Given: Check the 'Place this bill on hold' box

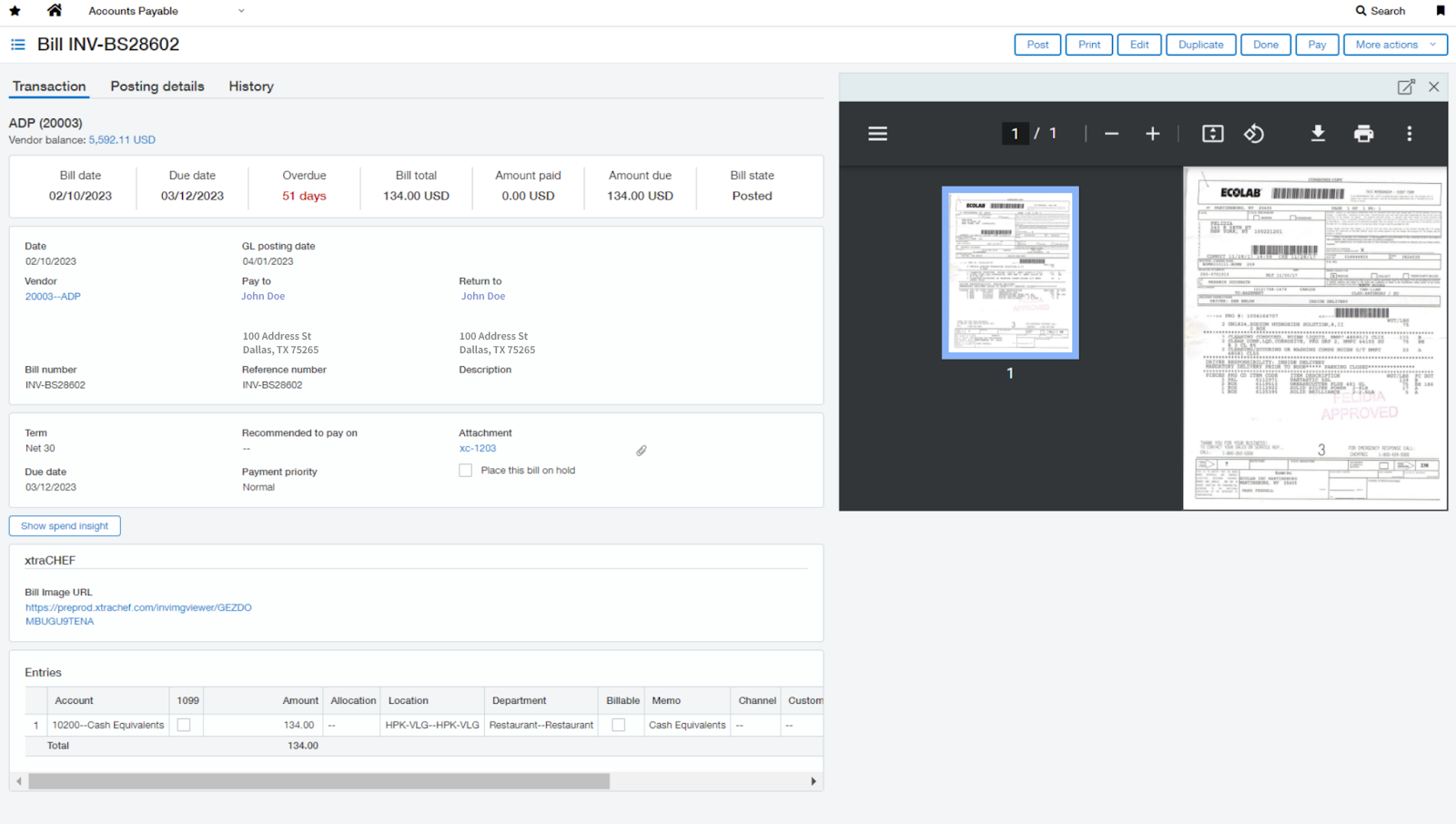Looking at the screenshot, I should click(x=466, y=471).
